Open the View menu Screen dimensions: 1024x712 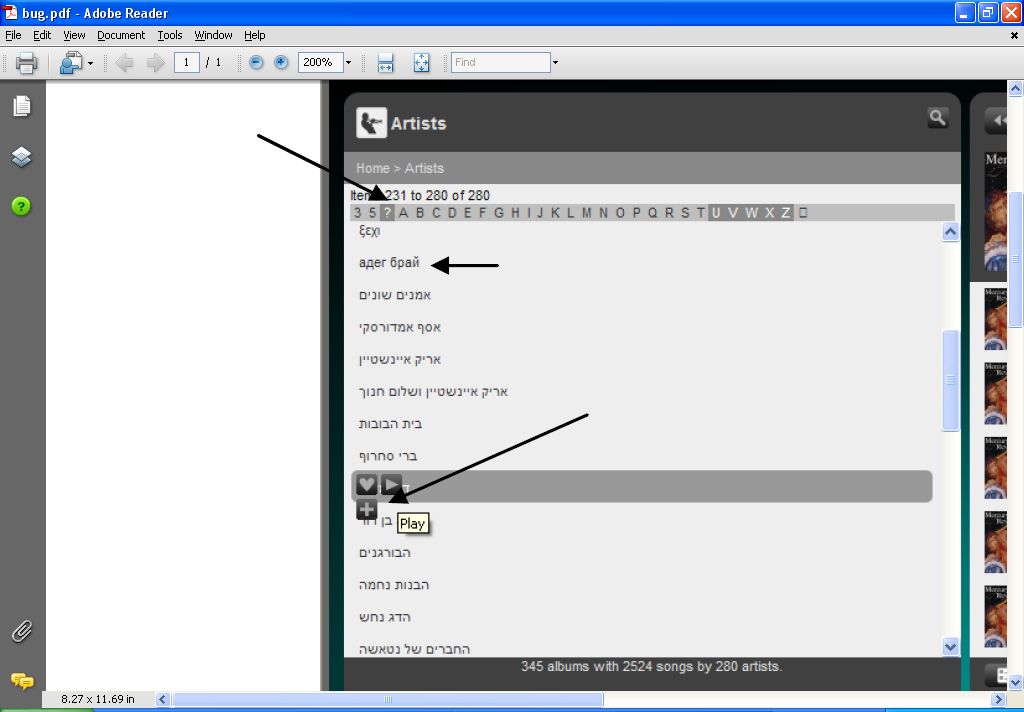(74, 35)
